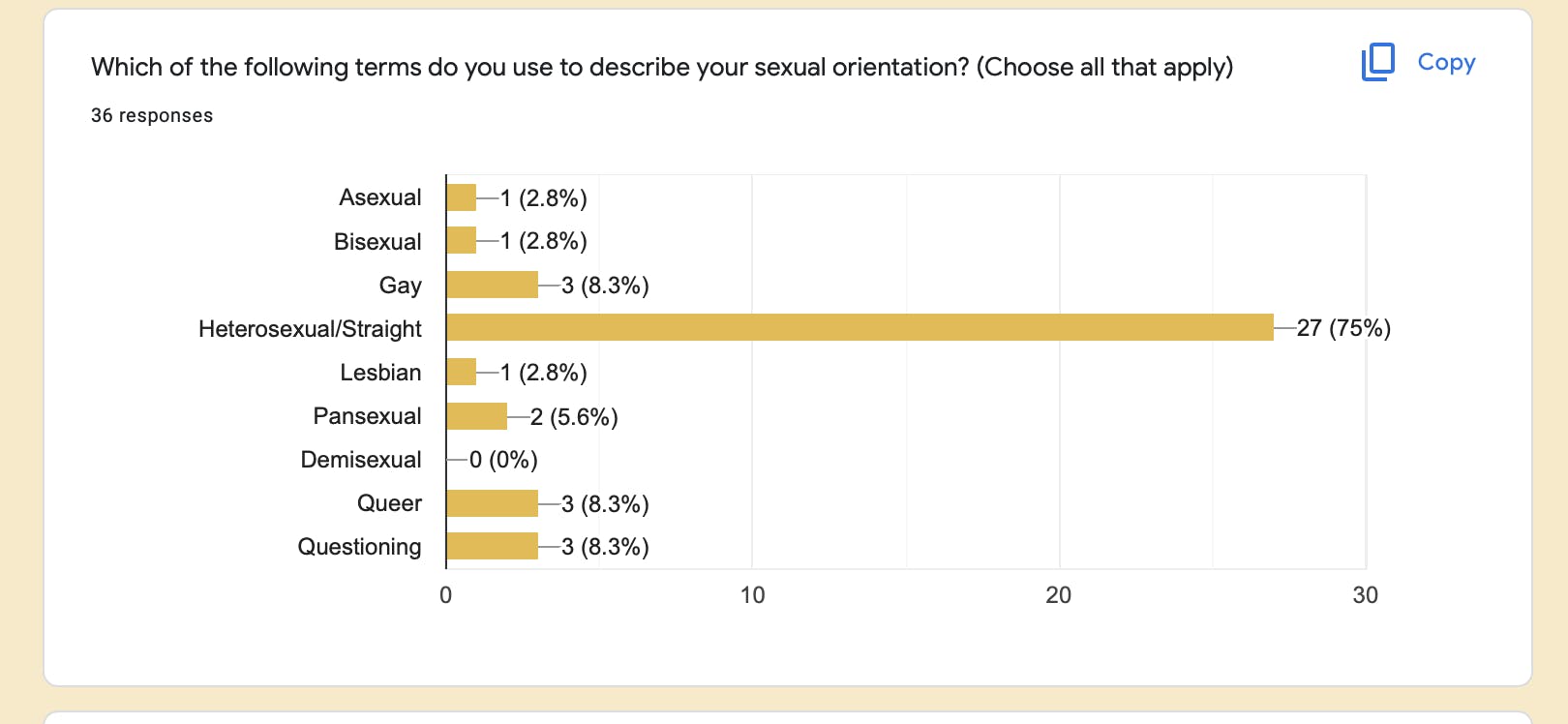The image size is (1568, 724).
Task: Click the Copy chart clipboard icon
Action: point(1377,62)
